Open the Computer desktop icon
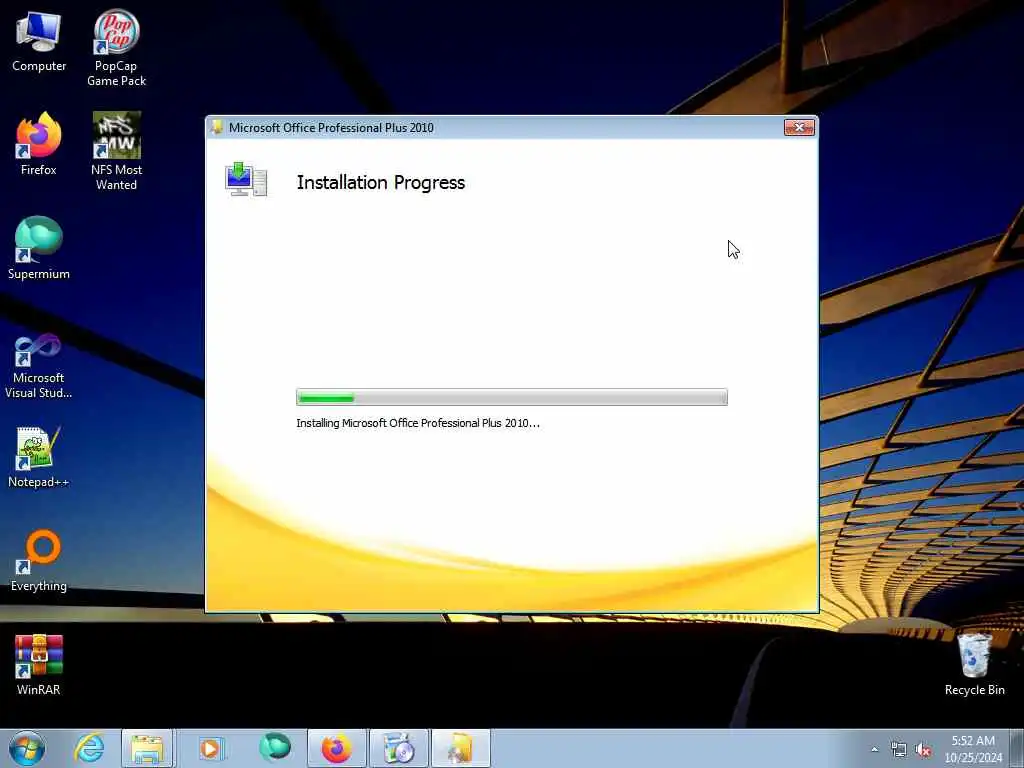The height and width of the screenshot is (768, 1024). [39, 42]
